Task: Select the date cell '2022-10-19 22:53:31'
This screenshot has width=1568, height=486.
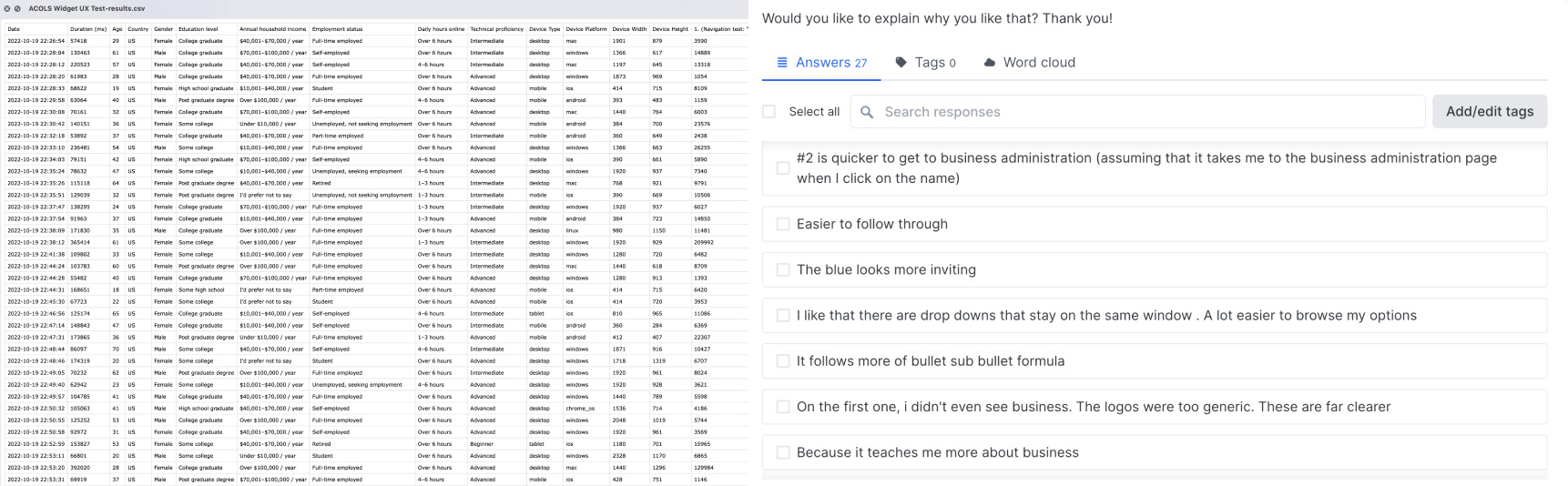Action: pos(36,479)
